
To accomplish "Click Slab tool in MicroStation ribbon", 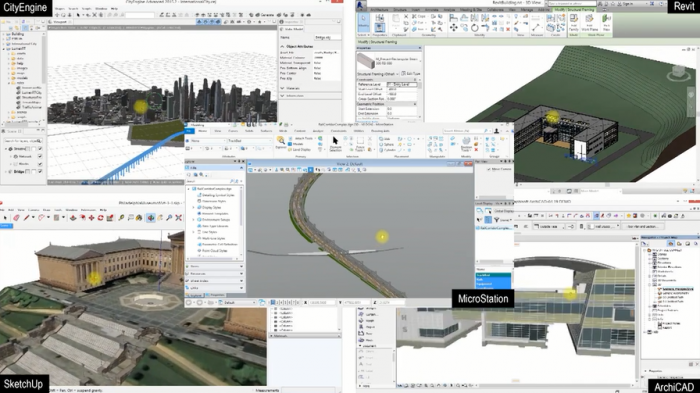I will pyautogui.click(x=386, y=139).
